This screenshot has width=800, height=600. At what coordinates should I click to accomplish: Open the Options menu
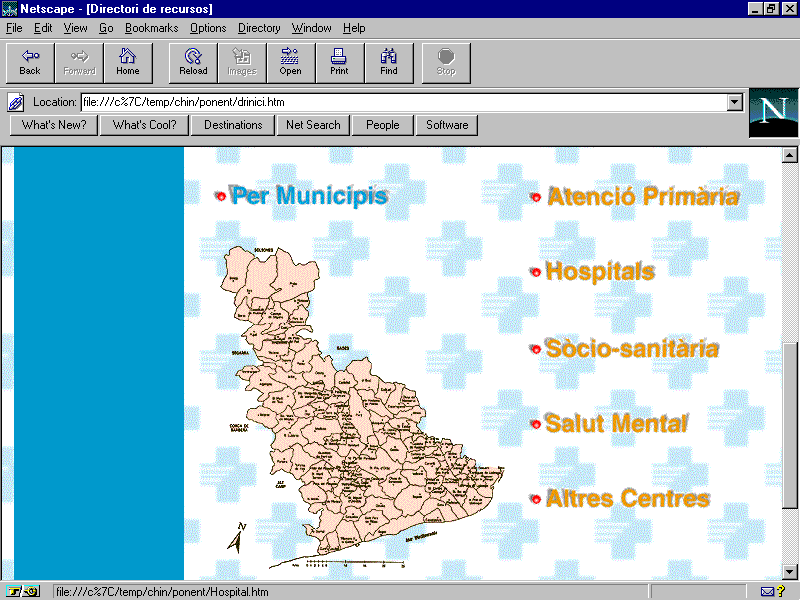pos(208,28)
